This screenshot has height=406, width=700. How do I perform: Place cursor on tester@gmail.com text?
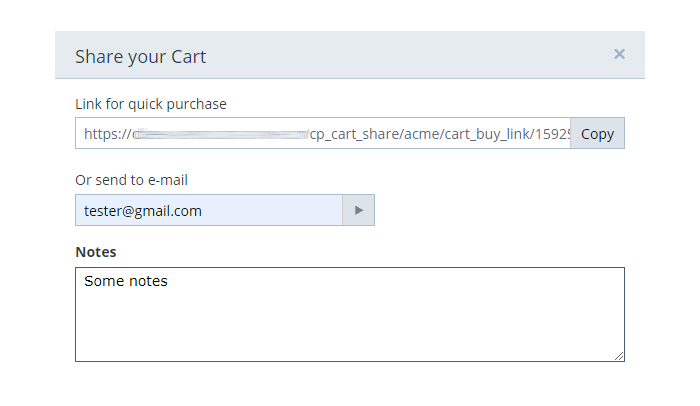point(143,211)
